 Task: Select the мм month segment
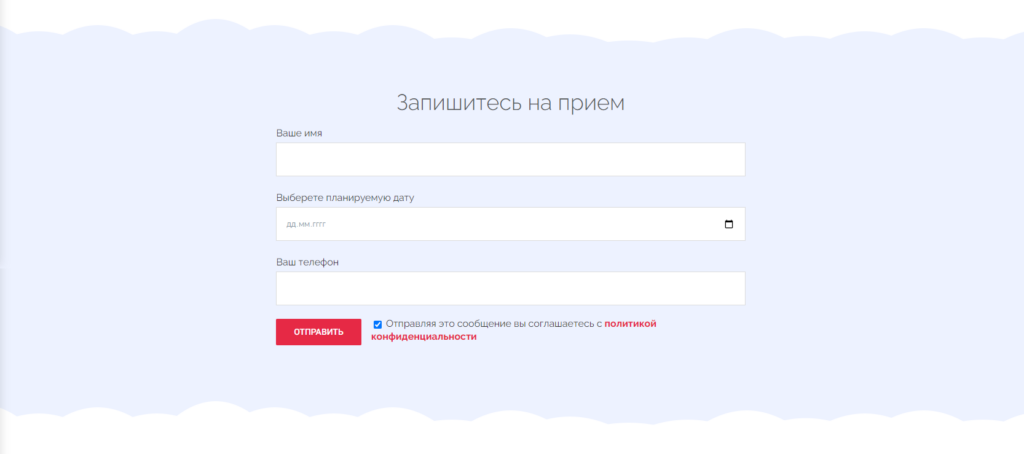pyautogui.click(x=304, y=224)
